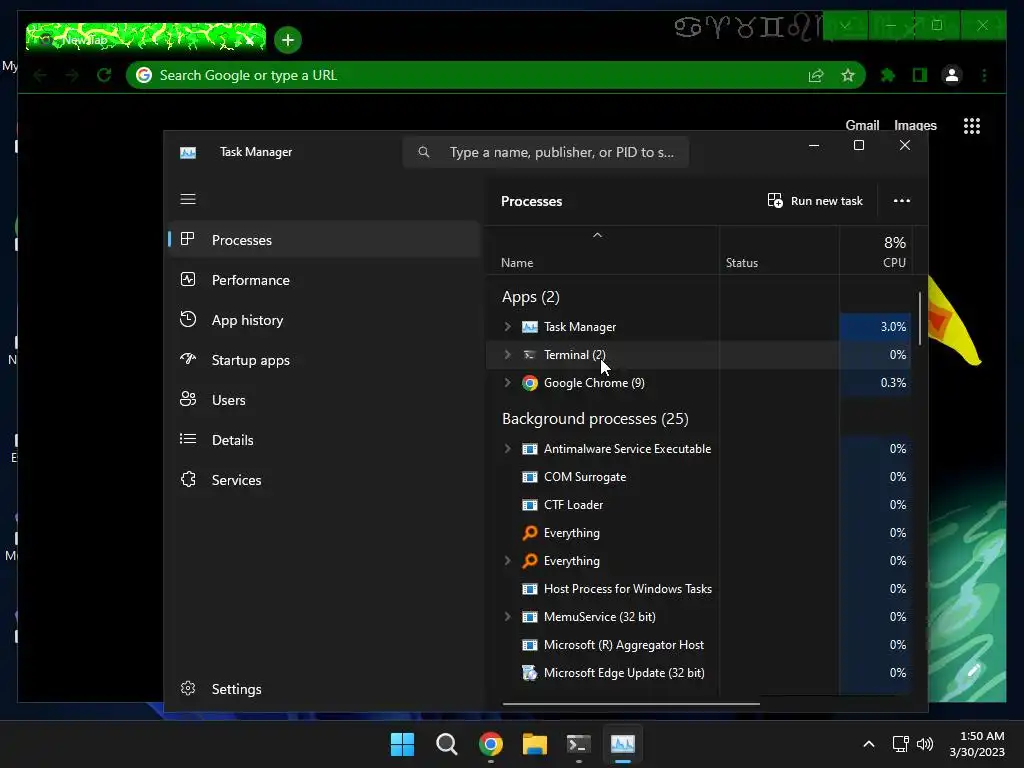
Task: Open App history in Task Manager
Action: pyautogui.click(x=325, y=320)
